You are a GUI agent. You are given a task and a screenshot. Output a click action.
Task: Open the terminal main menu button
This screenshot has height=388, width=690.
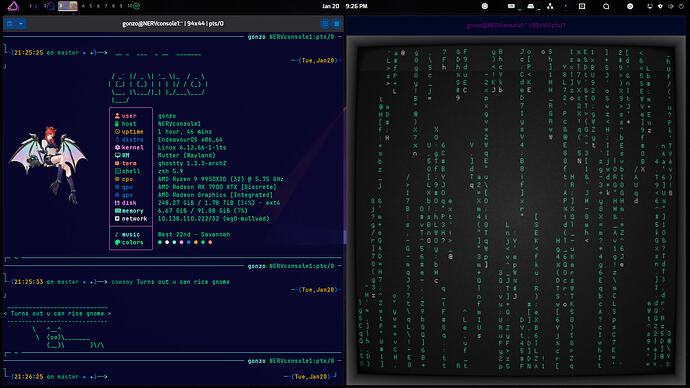pos(337,23)
